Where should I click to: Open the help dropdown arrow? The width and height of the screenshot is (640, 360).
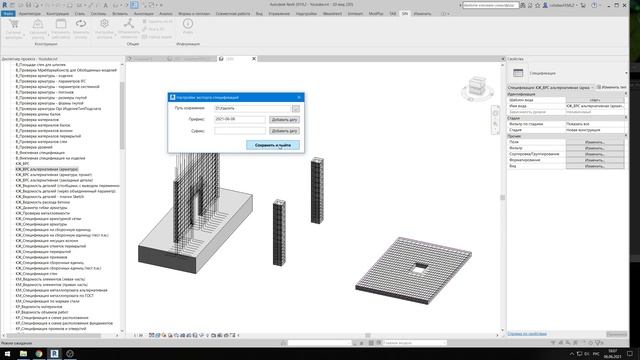(600, 5)
